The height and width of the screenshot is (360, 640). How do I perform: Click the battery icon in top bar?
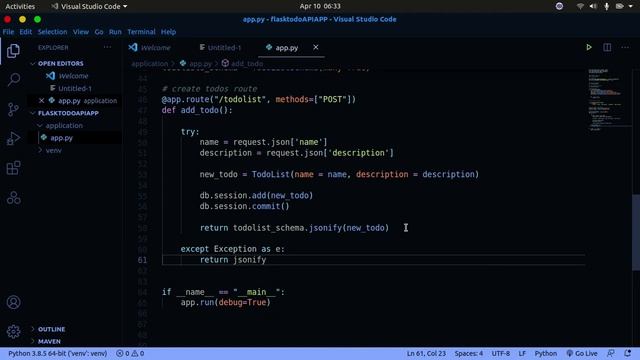620,6
